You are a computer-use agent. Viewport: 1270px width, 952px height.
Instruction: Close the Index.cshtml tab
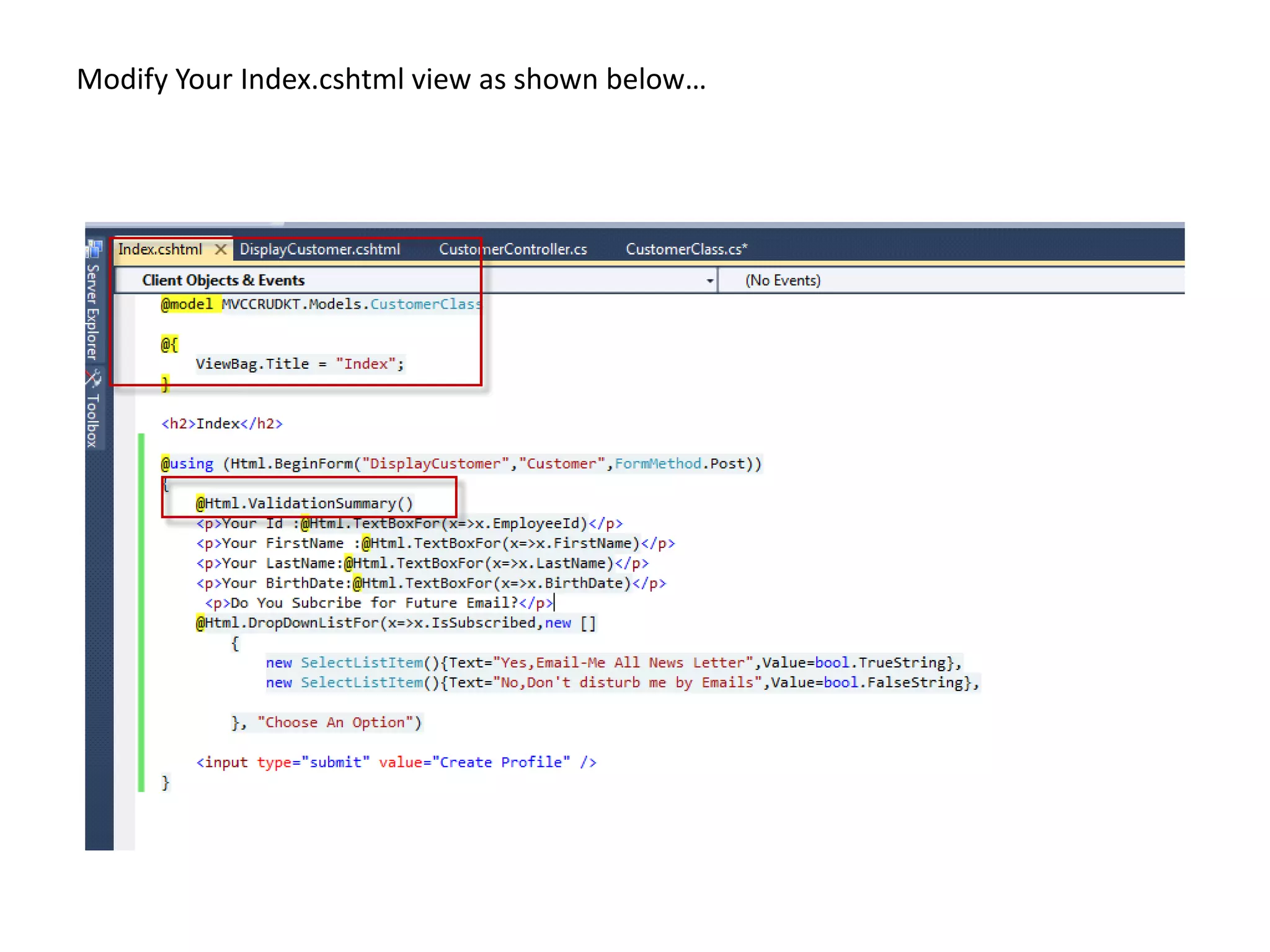point(220,249)
